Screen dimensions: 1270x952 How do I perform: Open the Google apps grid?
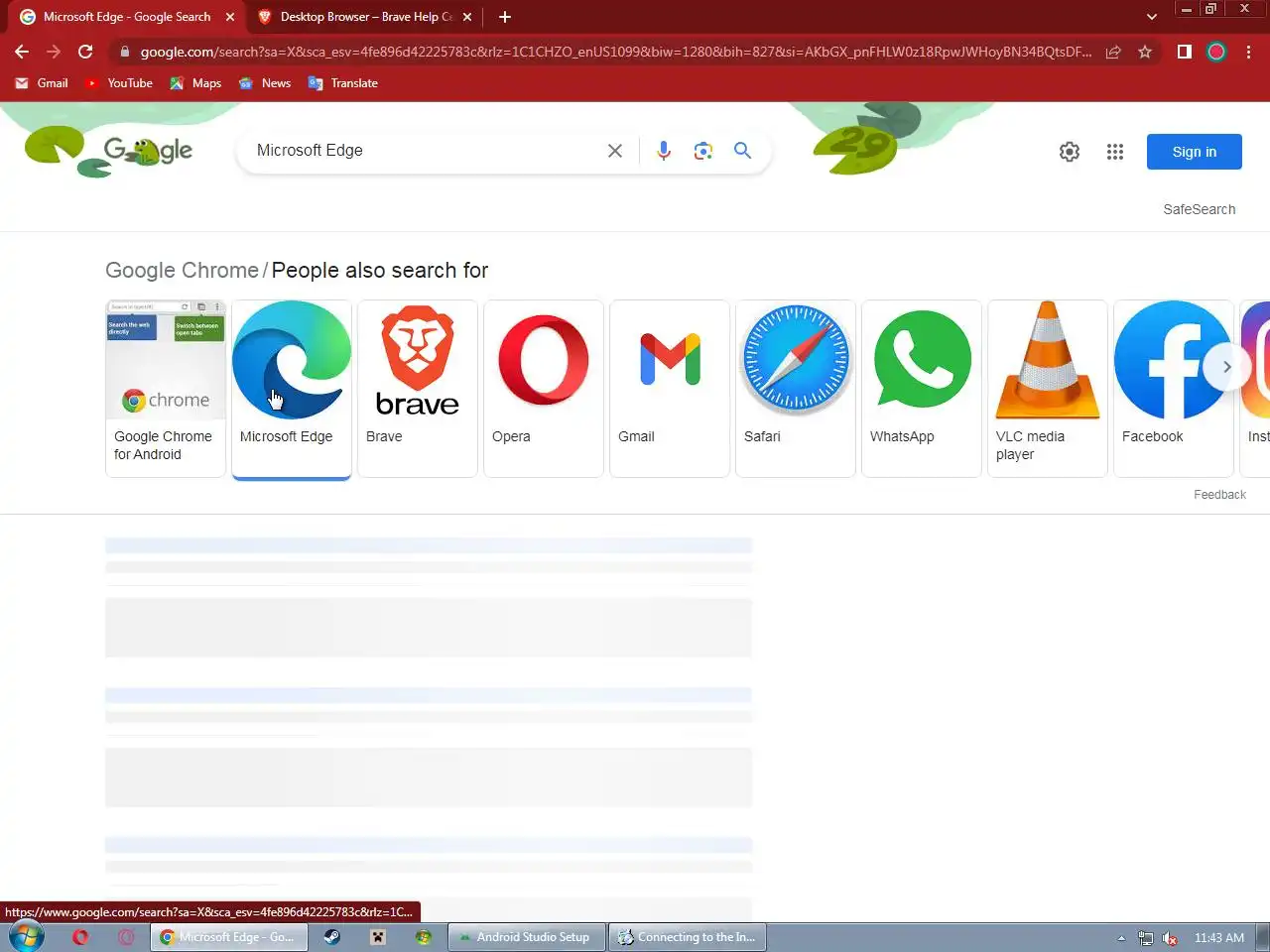(1115, 152)
